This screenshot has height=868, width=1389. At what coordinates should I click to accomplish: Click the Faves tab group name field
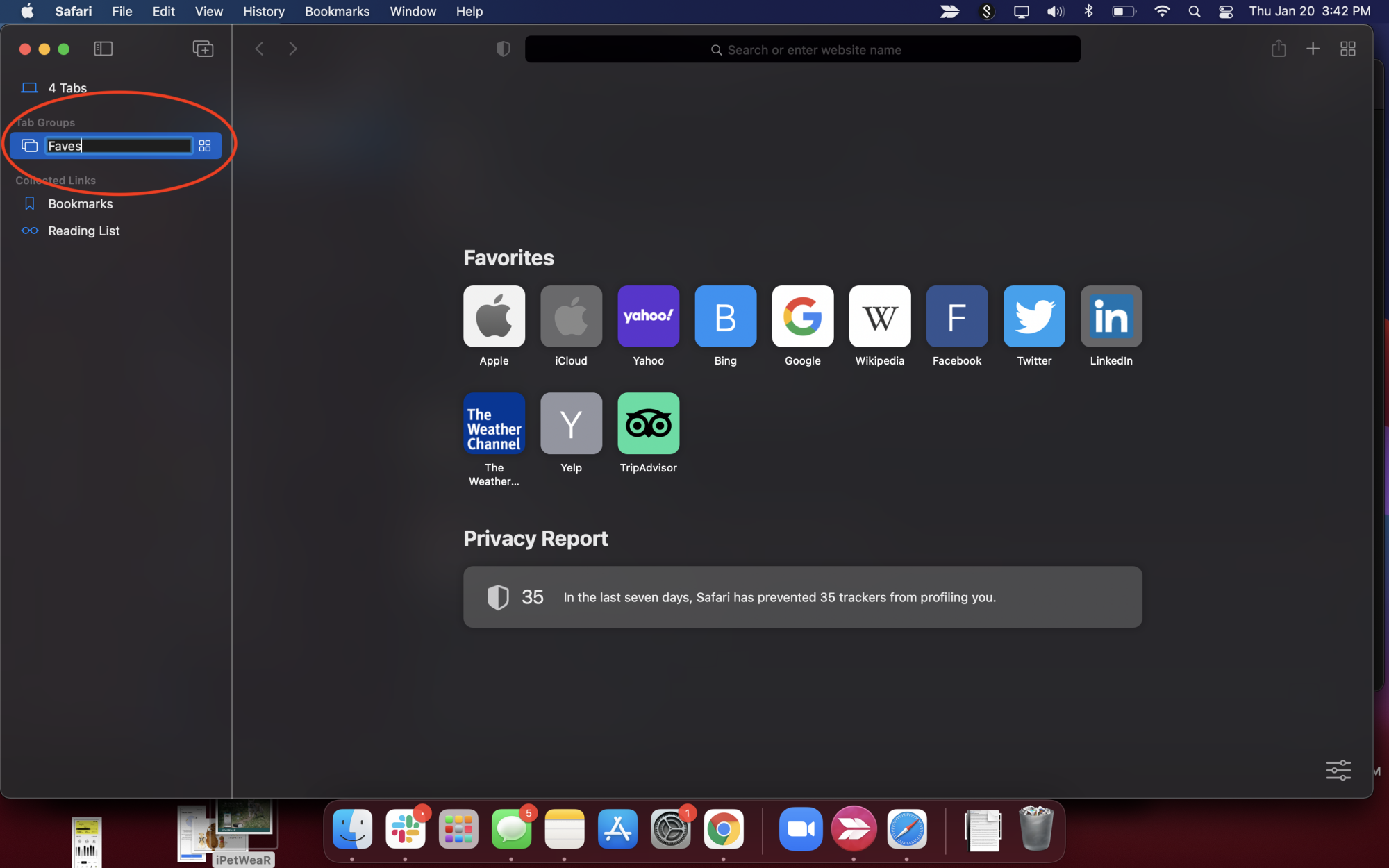click(x=119, y=146)
